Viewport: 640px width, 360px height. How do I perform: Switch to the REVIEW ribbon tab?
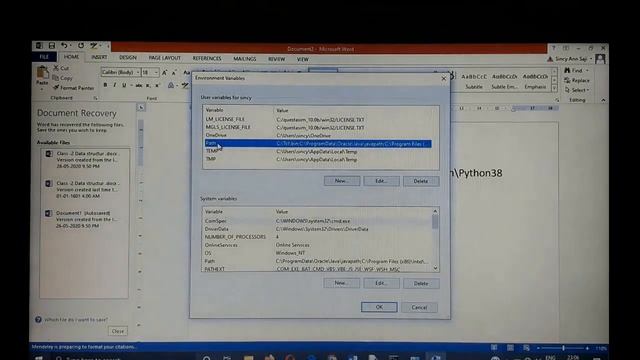pyautogui.click(x=276, y=59)
